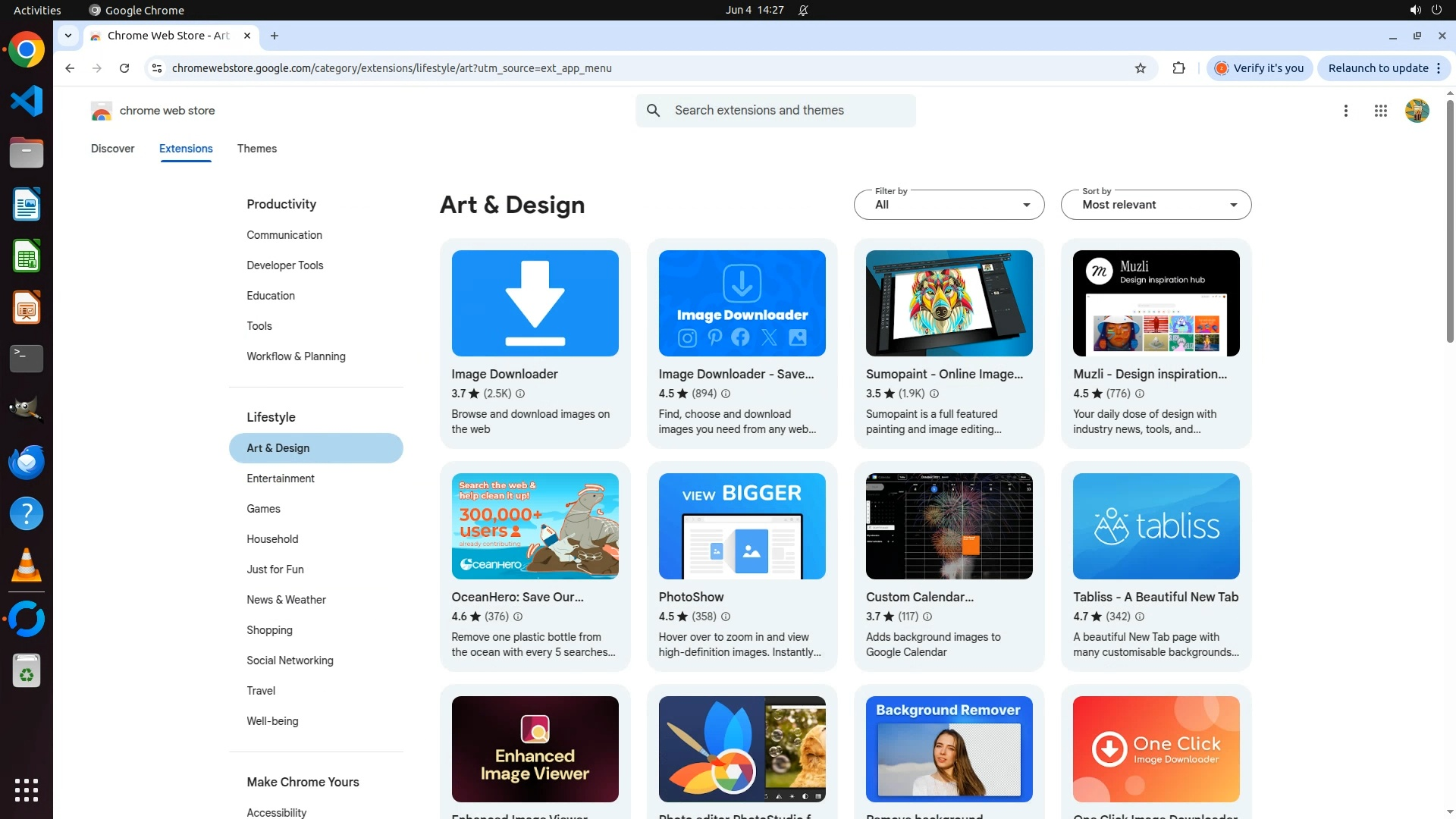Open the store's three-dot options menu
Screen dimensions: 1456x819
pyautogui.click(x=1345, y=111)
